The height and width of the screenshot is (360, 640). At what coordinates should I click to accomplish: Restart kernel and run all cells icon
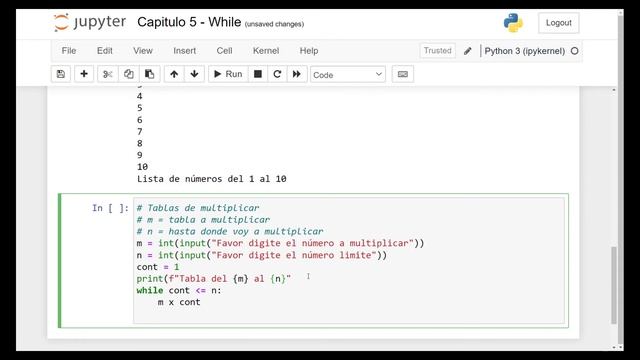(x=297, y=74)
